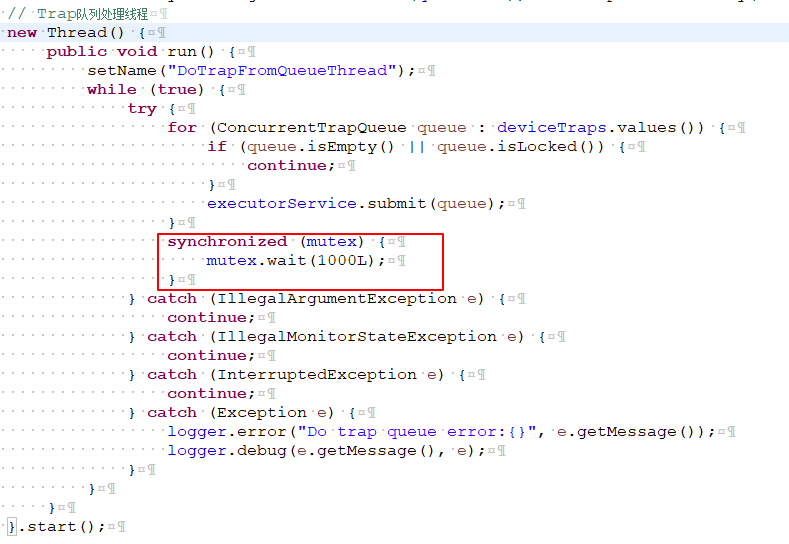Click the "try" keyword
This screenshot has width=789, height=544.
(142, 109)
